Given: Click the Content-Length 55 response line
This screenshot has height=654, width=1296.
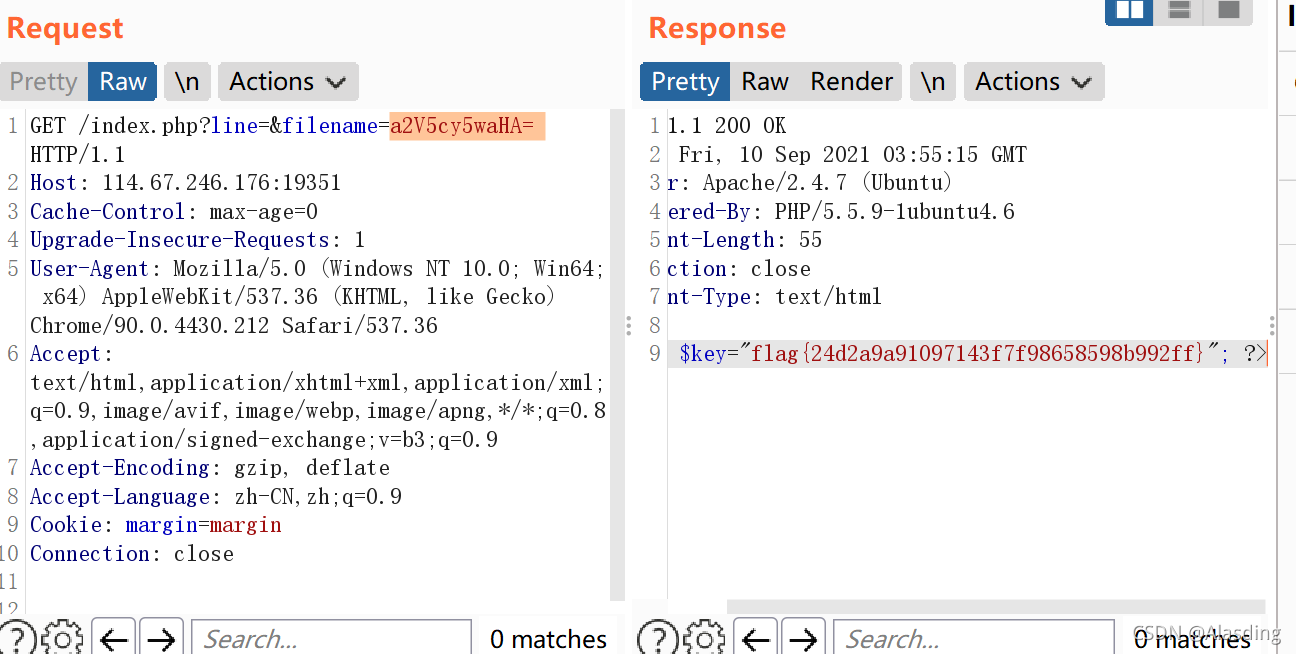Looking at the screenshot, I should [745, 240].
